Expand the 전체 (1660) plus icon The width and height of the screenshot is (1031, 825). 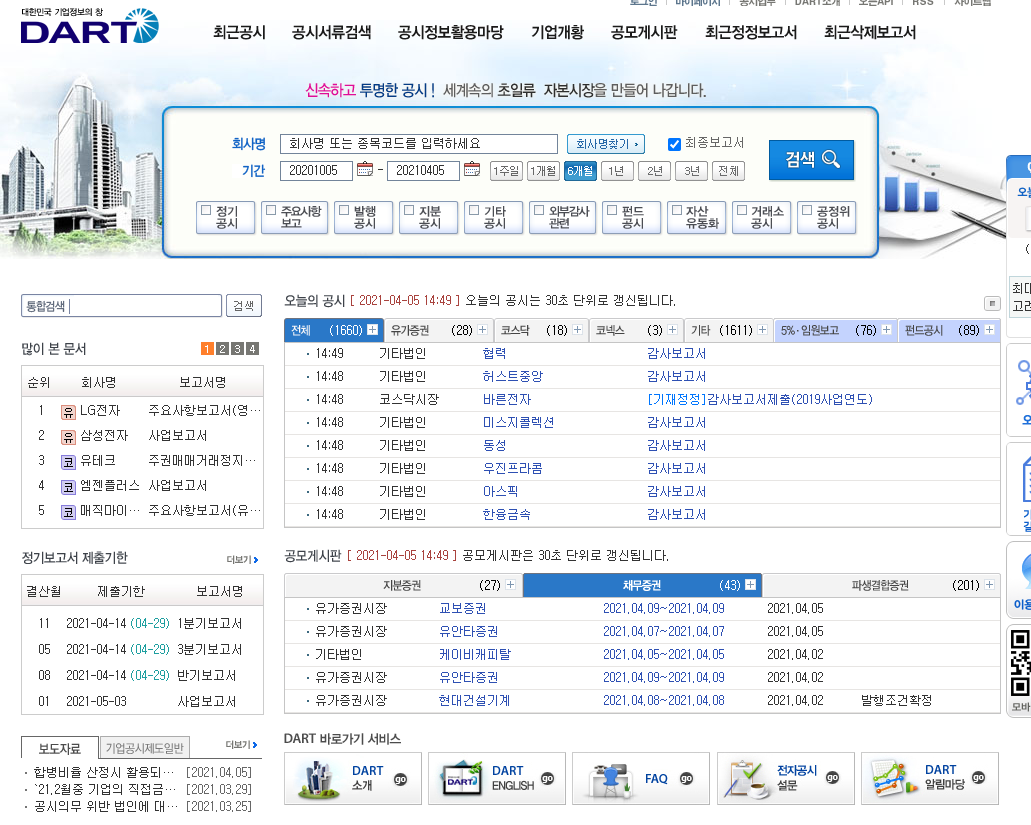[x=372, y=329]
